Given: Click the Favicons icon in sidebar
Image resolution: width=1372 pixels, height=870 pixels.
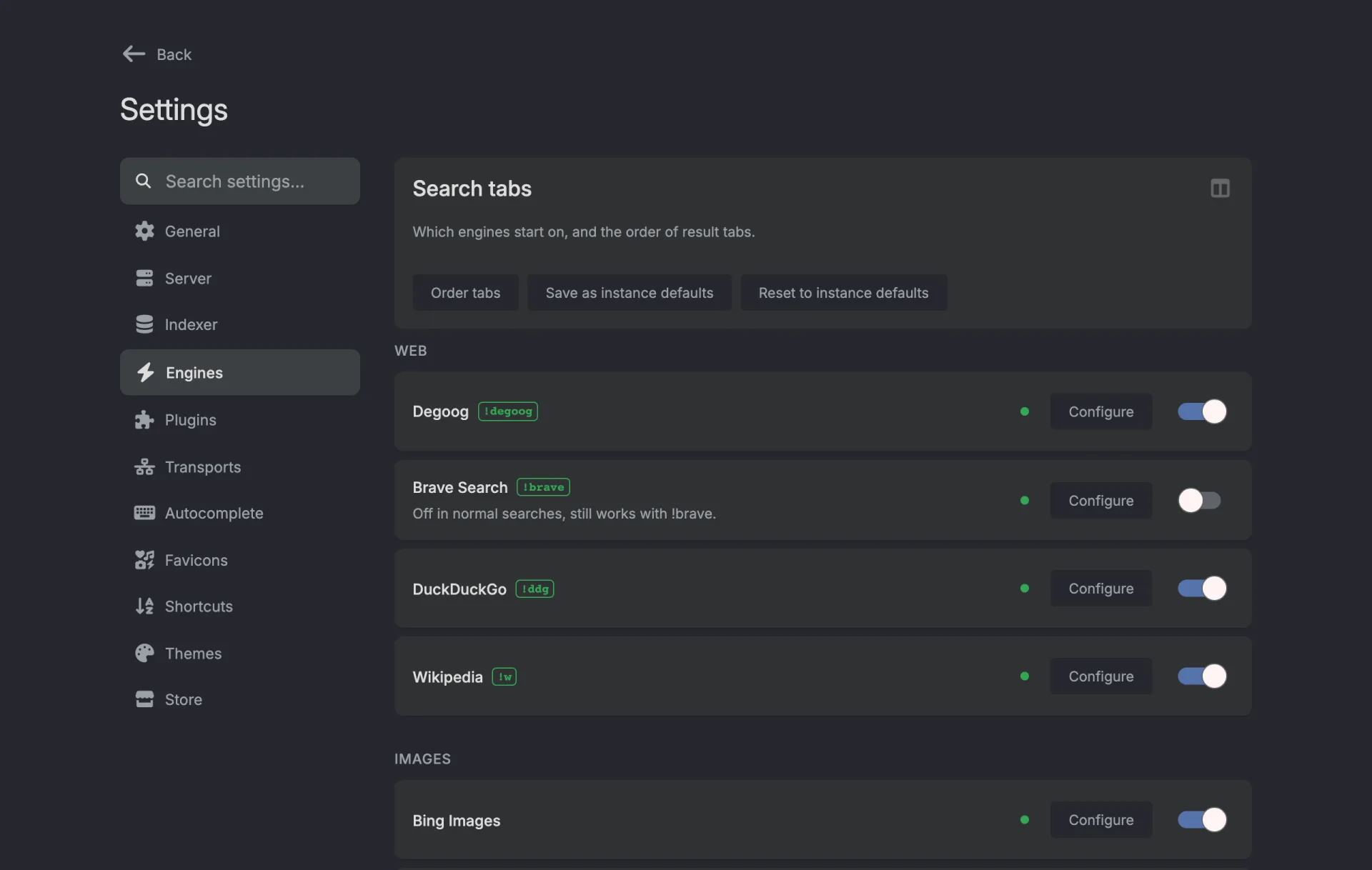Looking at the screenshot, I should (x=144, y=560).
